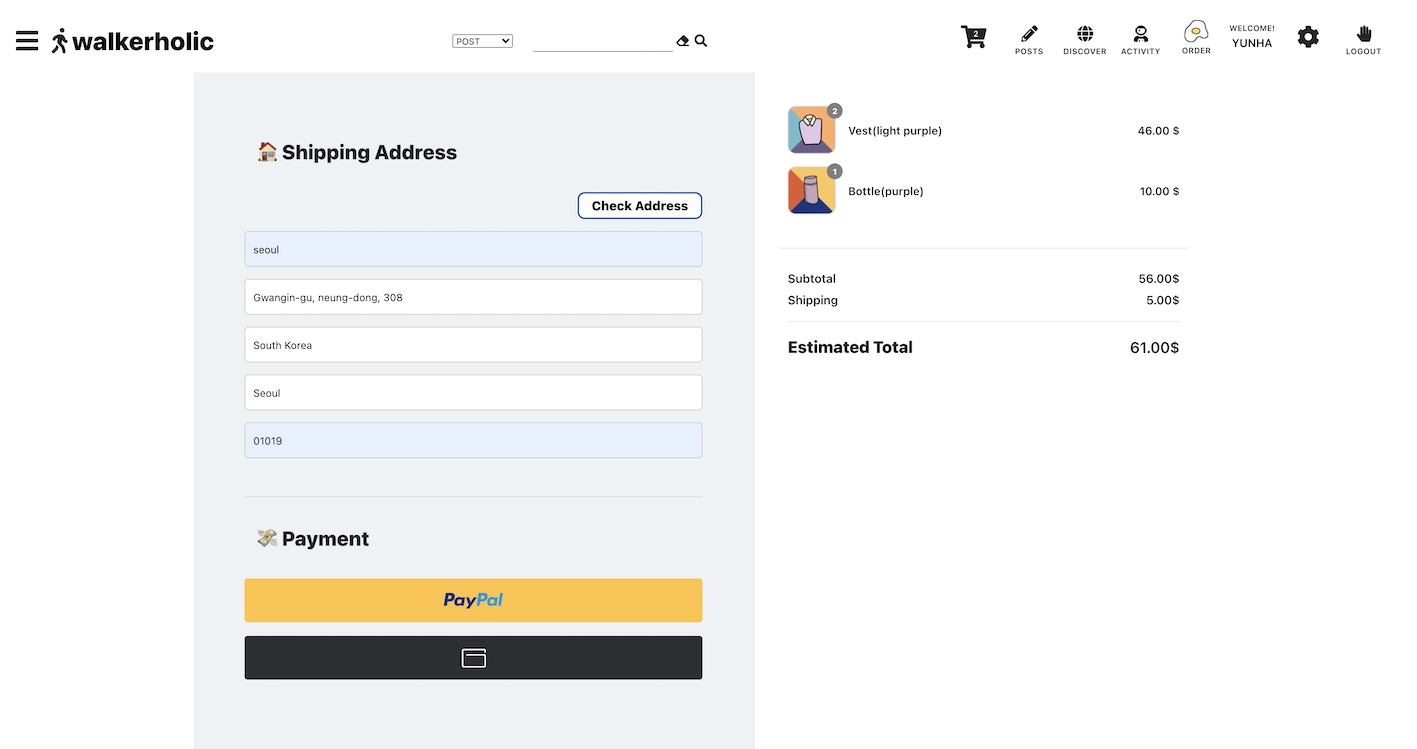Click the Bottle(purple) product thumbnail
This screenshot has width=1417, height=749.
pyautogui.click(x=812, y=190)
